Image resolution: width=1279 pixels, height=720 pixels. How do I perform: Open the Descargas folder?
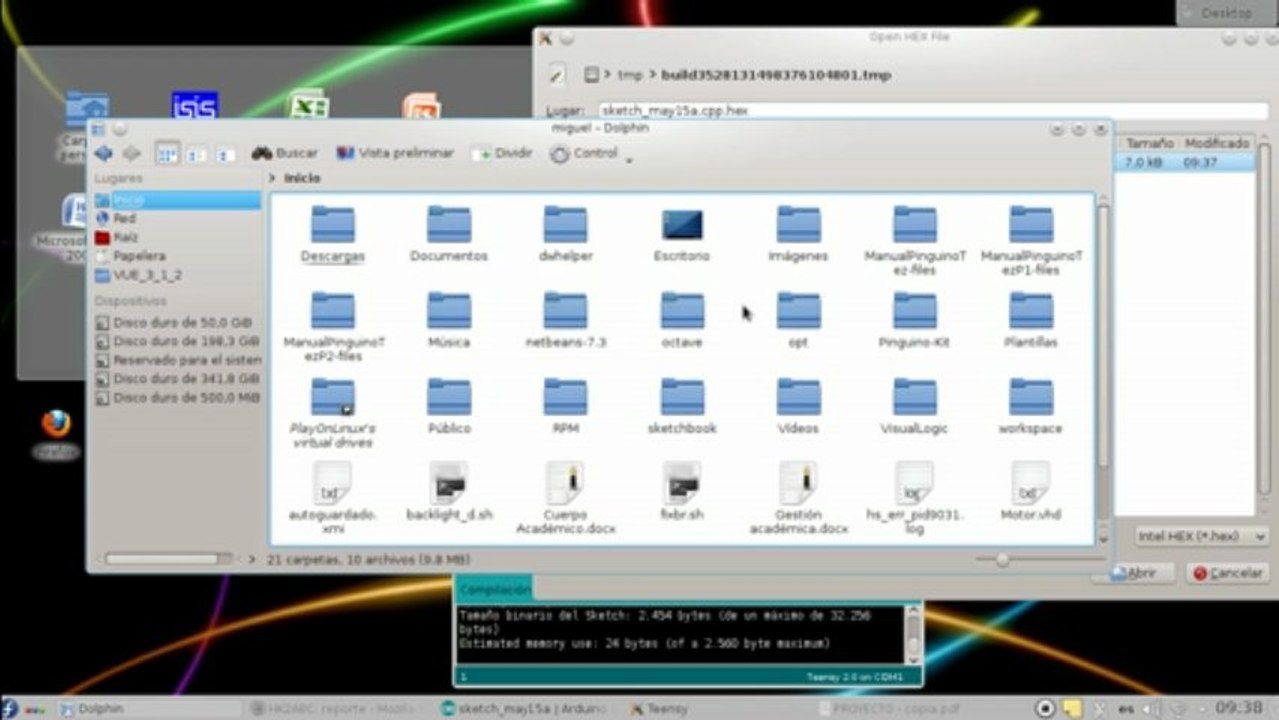pos(332,234)
